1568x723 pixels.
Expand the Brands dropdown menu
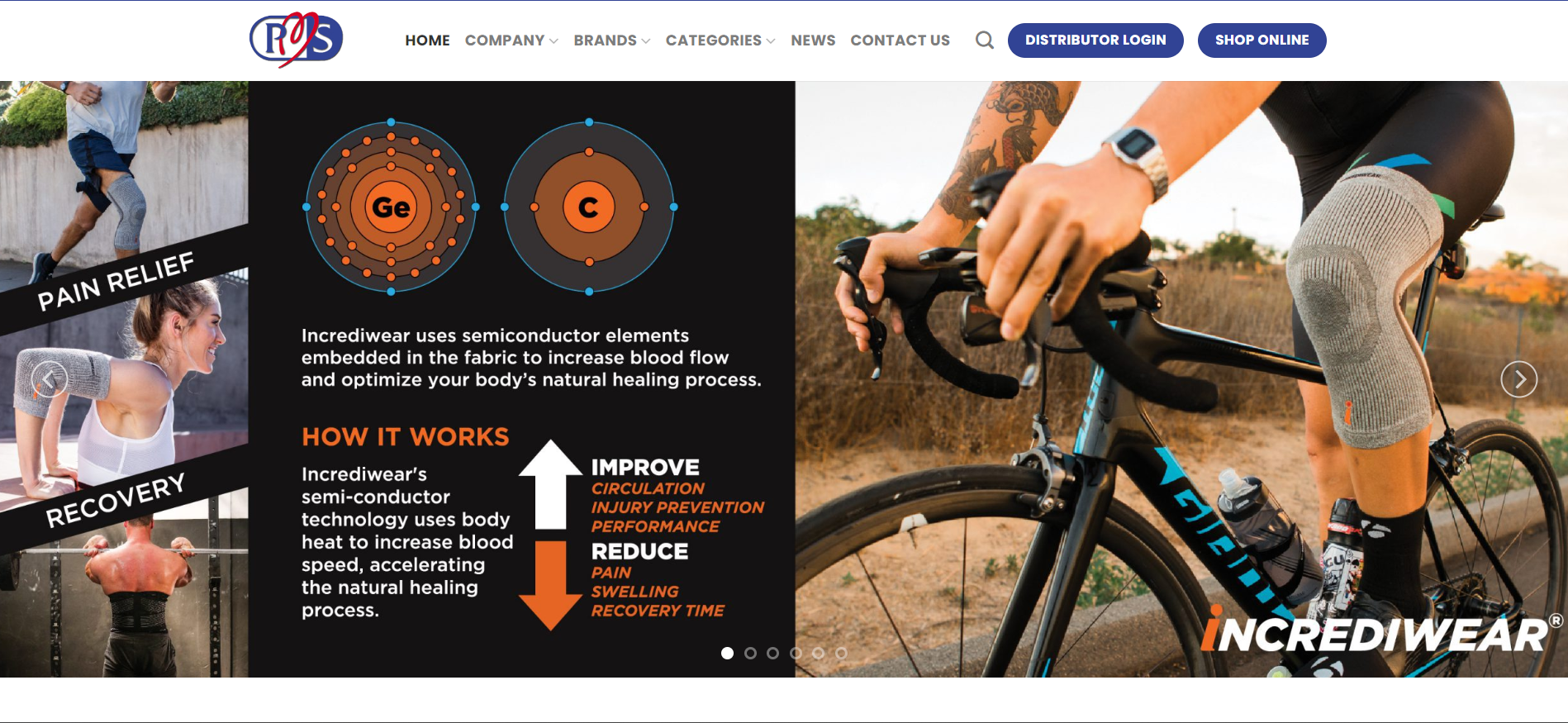click(x=612, y=40)
